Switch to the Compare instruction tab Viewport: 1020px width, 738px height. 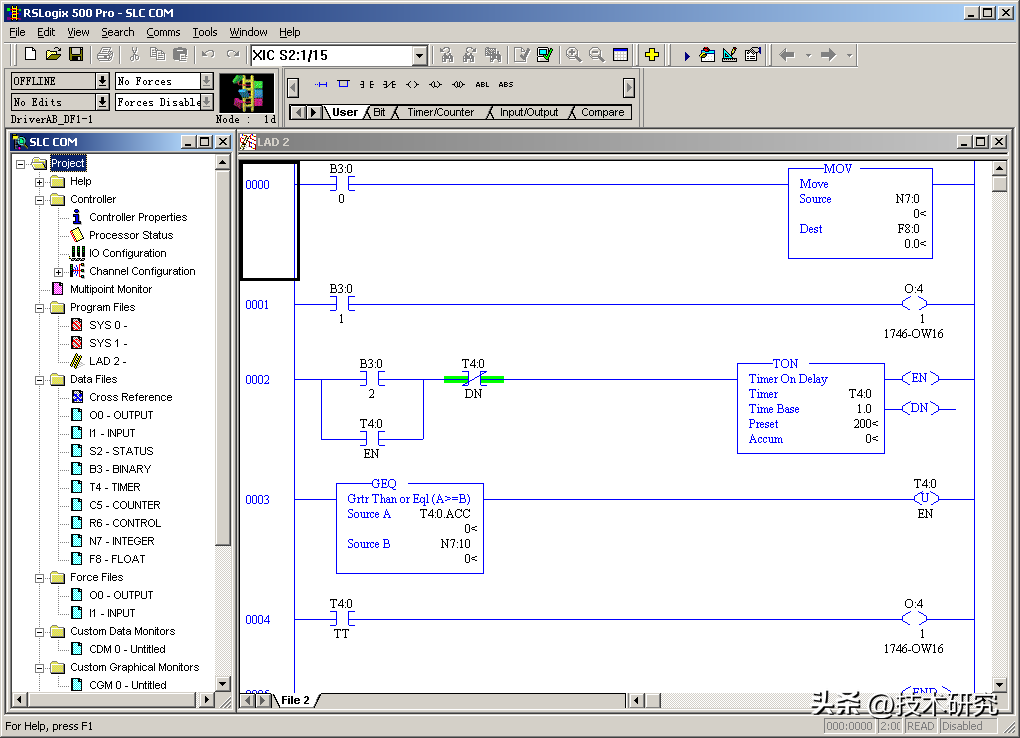tap(602, 112)
